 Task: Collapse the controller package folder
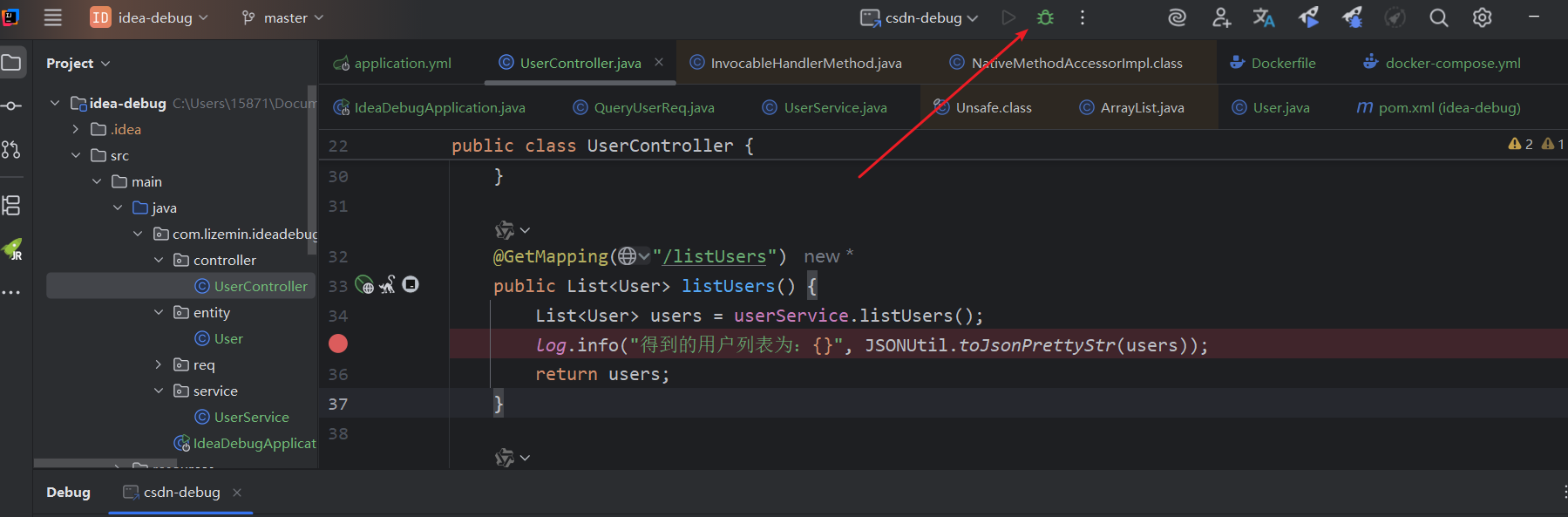pos(159,260)
